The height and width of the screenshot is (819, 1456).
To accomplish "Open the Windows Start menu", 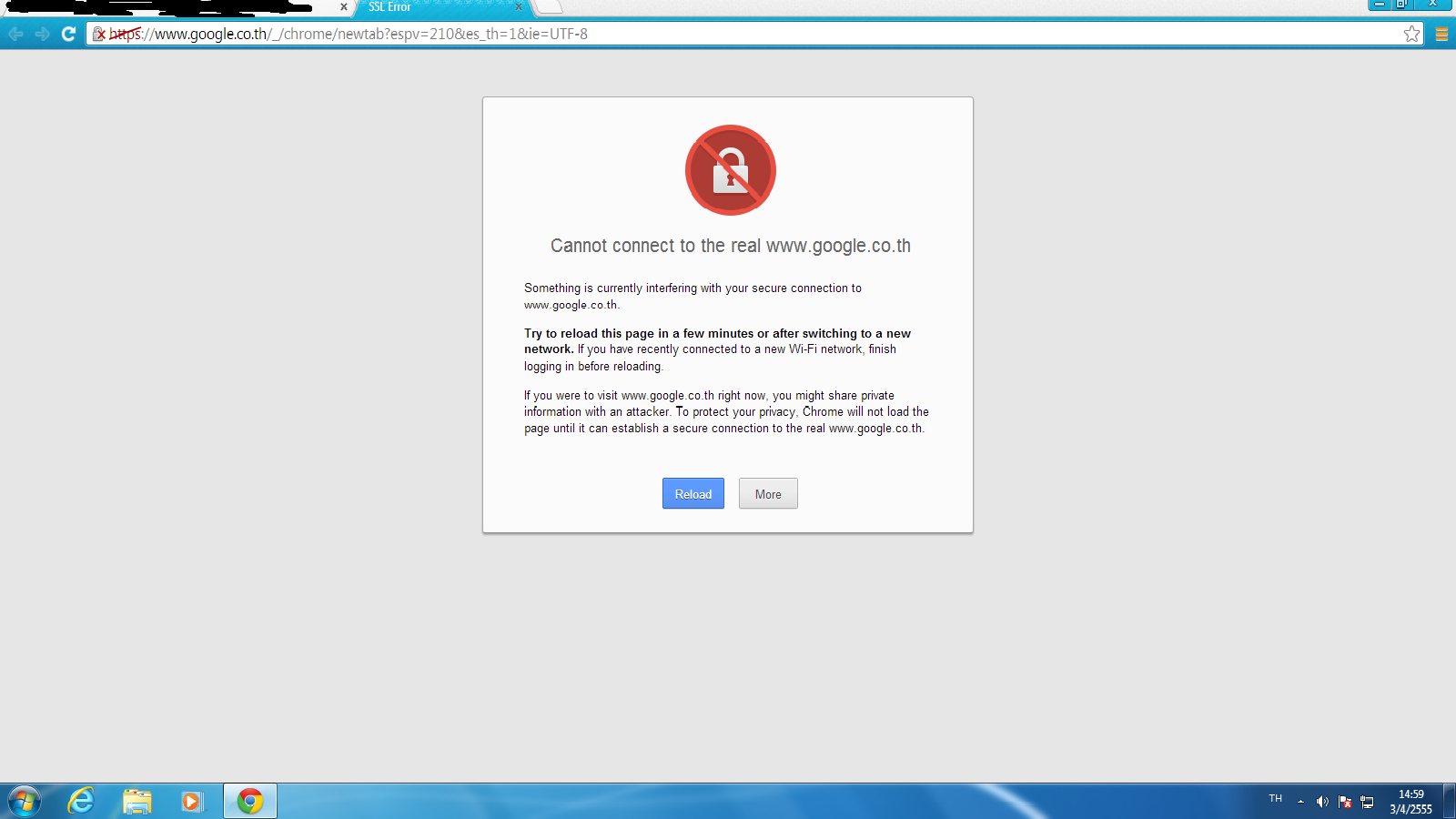I will click(25, 802).
